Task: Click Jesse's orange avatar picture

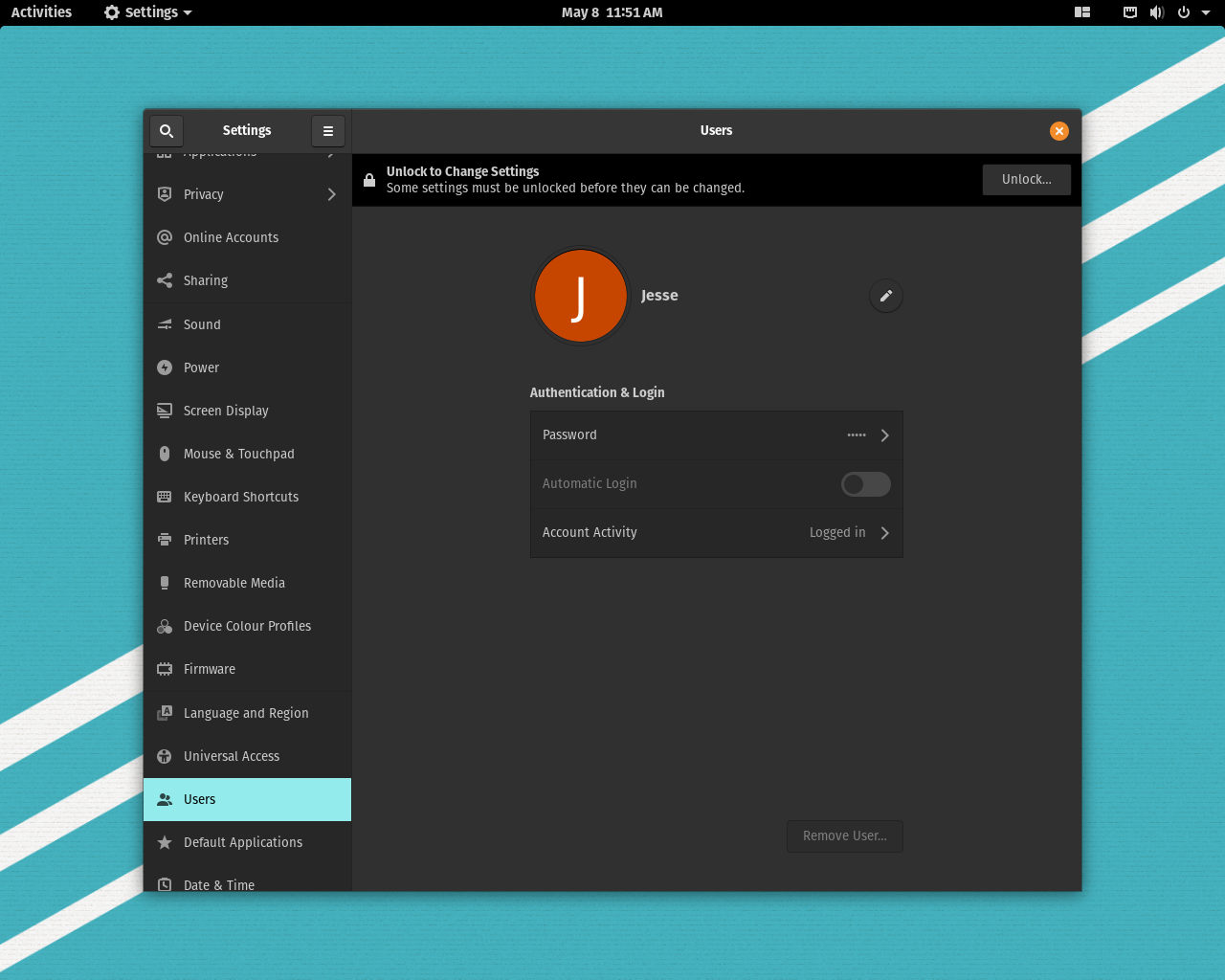Action: pyautogui.click(x=581, y=296)
